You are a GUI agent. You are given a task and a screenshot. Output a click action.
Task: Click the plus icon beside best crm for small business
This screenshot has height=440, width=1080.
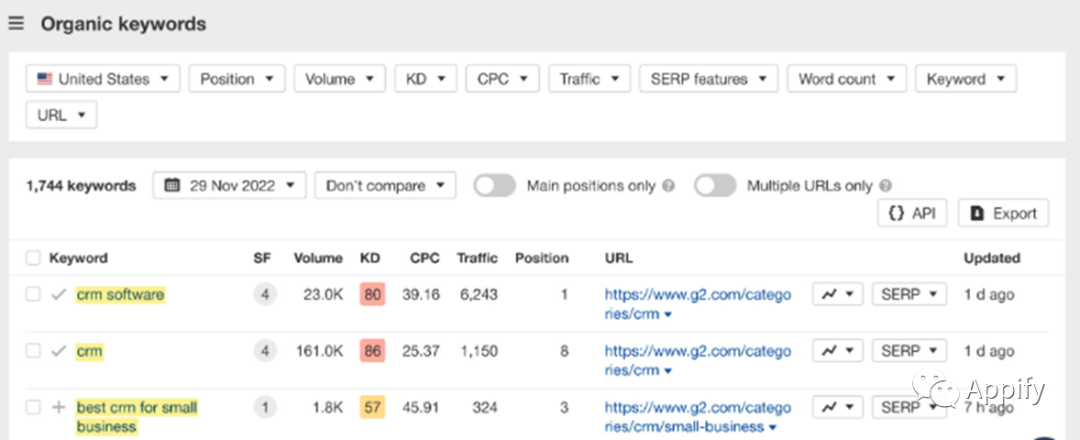tap(59, 408)
